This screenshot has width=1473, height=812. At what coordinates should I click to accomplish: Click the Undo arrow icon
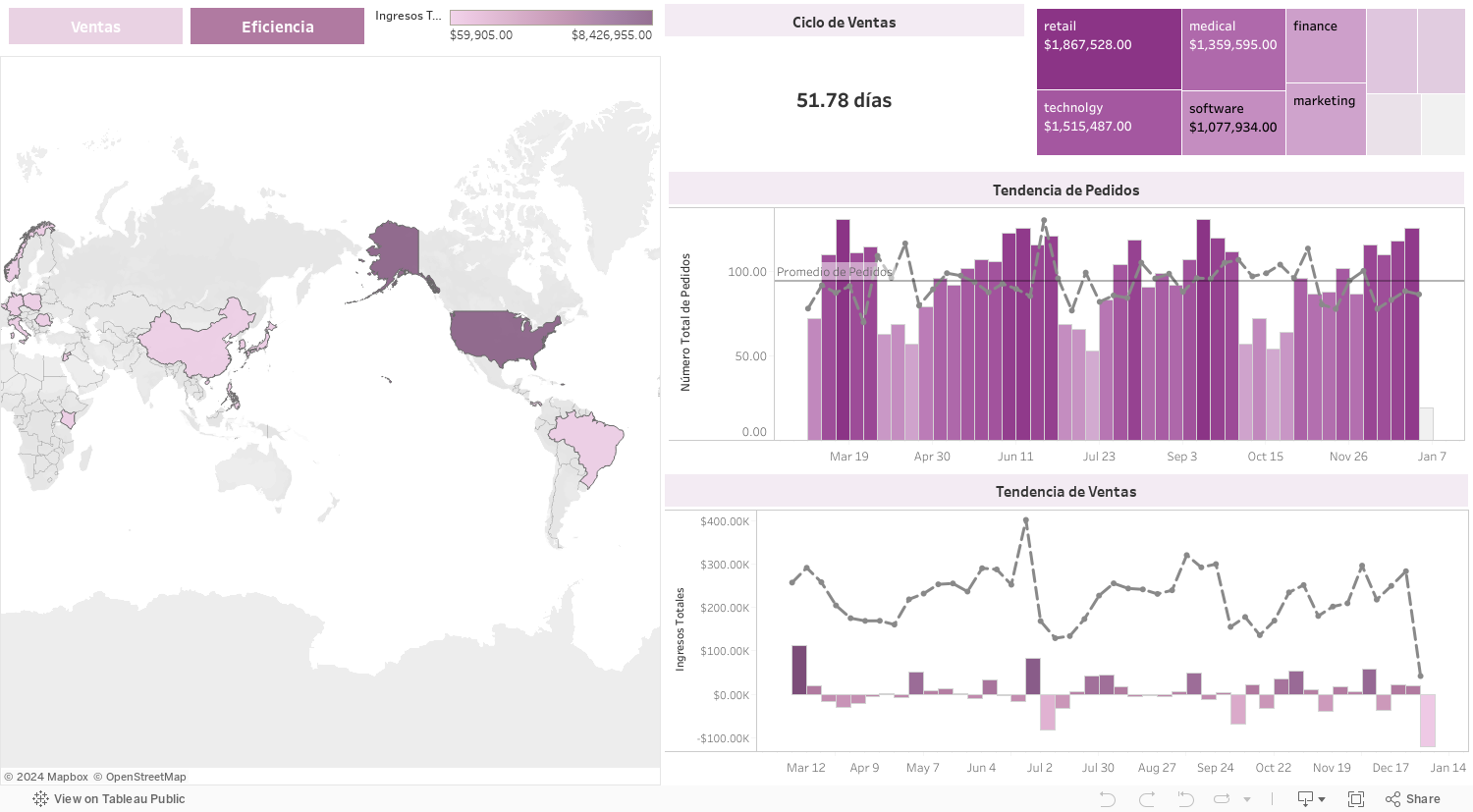point(1108,799)
